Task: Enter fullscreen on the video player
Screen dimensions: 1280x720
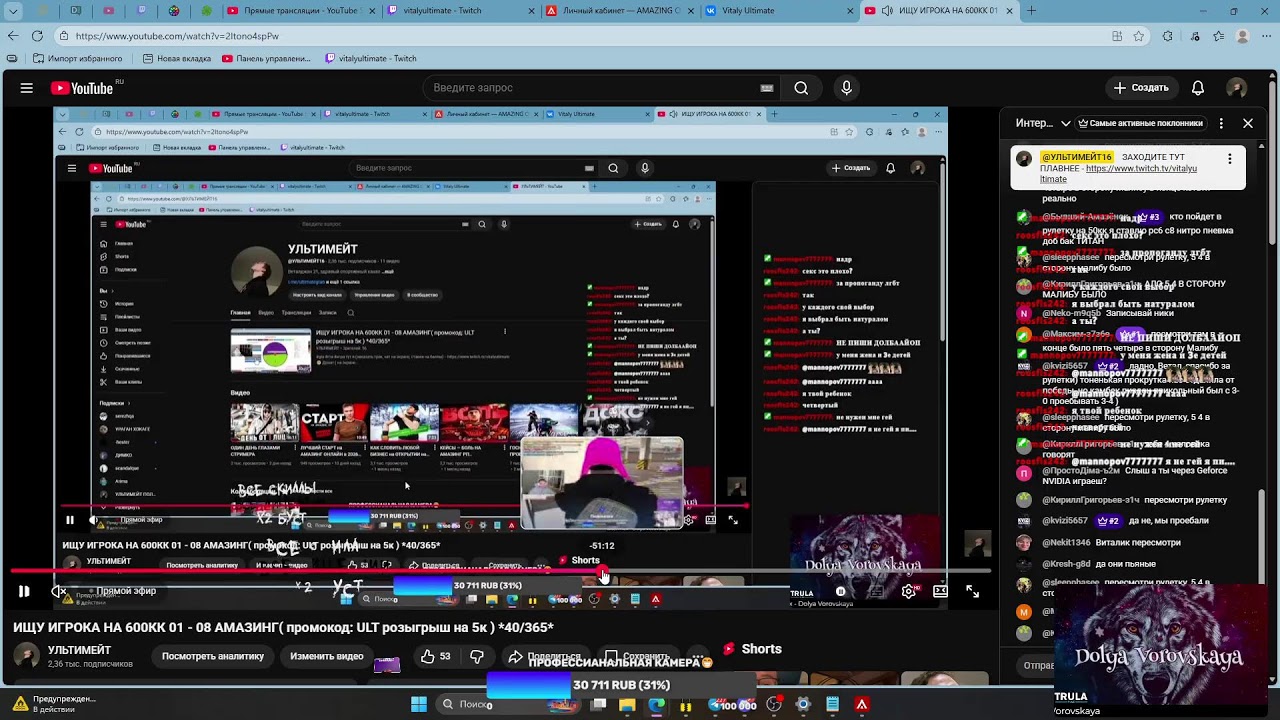Action: tap(972, 591)
